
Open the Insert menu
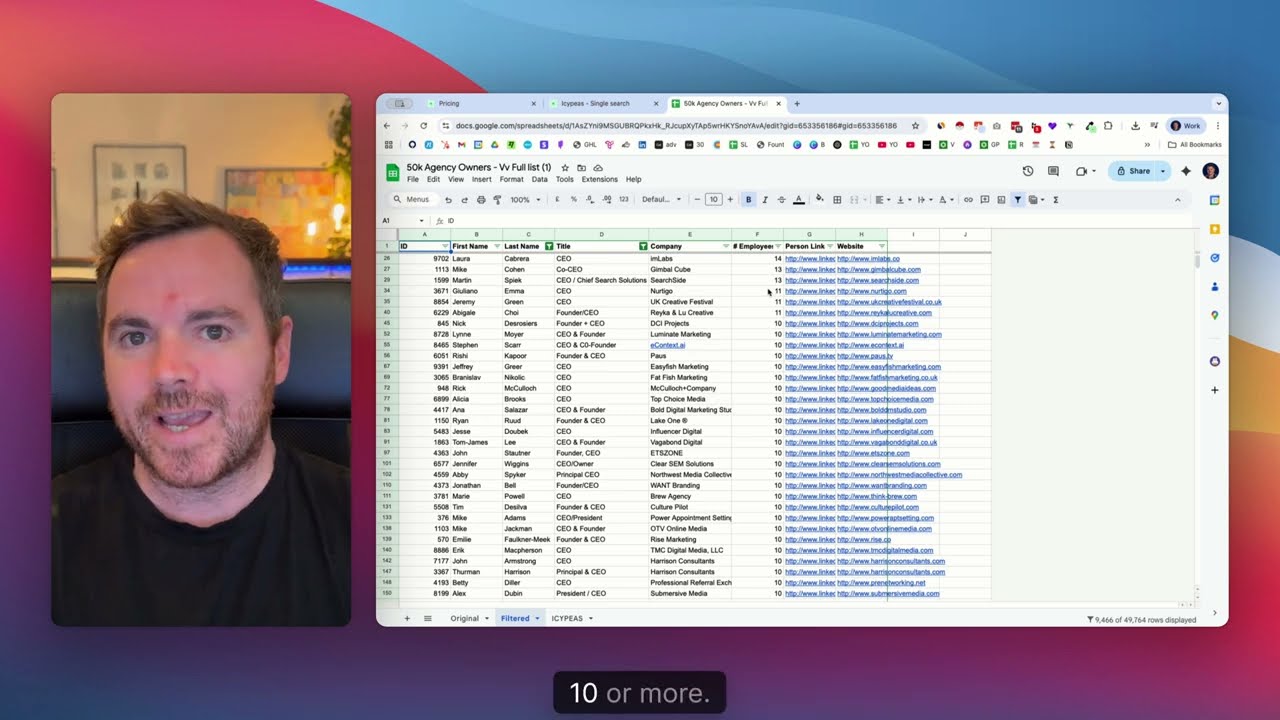point(481,180)
